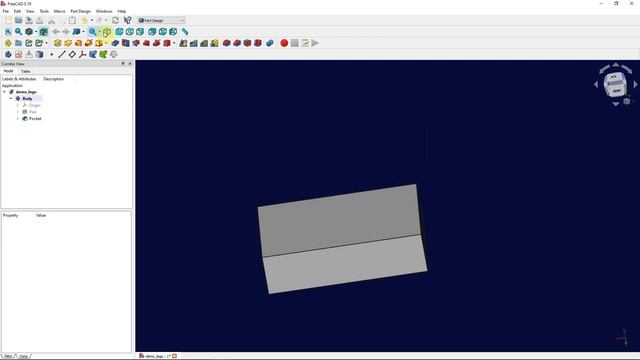
Task: Open the Additive Primitive dropdown arrow
Action: tap(106, 43)
